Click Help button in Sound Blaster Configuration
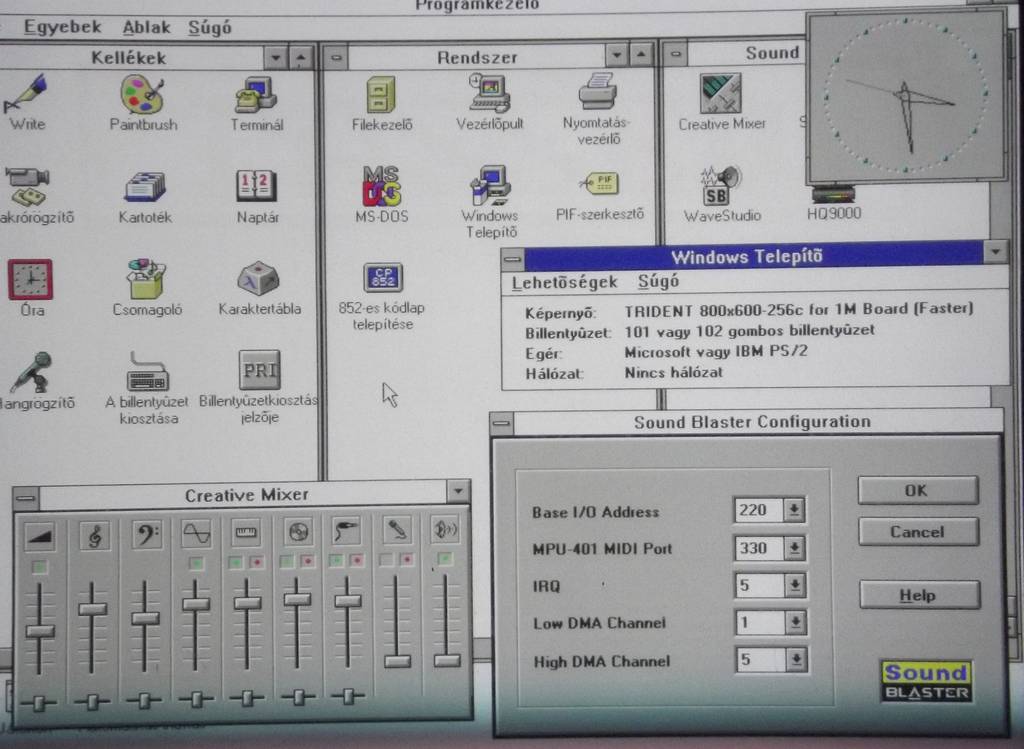1024x749 pixels. pos(919,595)
